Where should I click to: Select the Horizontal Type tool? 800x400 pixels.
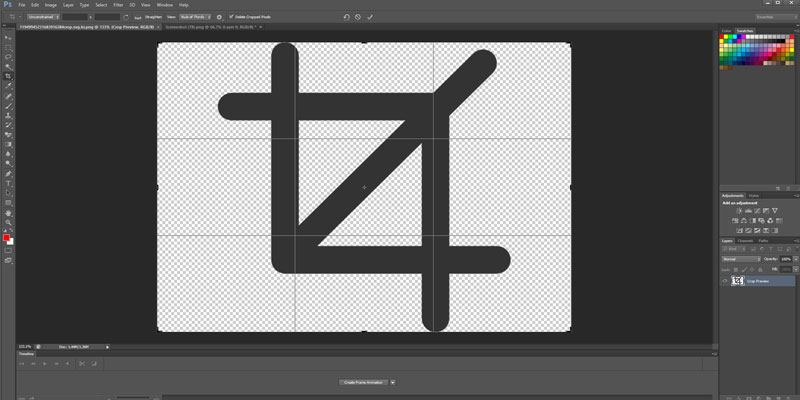[x=8, y=184]
